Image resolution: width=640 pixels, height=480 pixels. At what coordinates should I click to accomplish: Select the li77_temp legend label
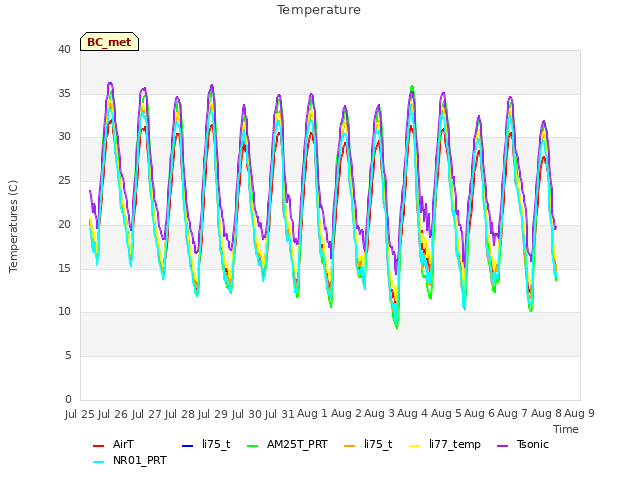click(x=455, y=444)
